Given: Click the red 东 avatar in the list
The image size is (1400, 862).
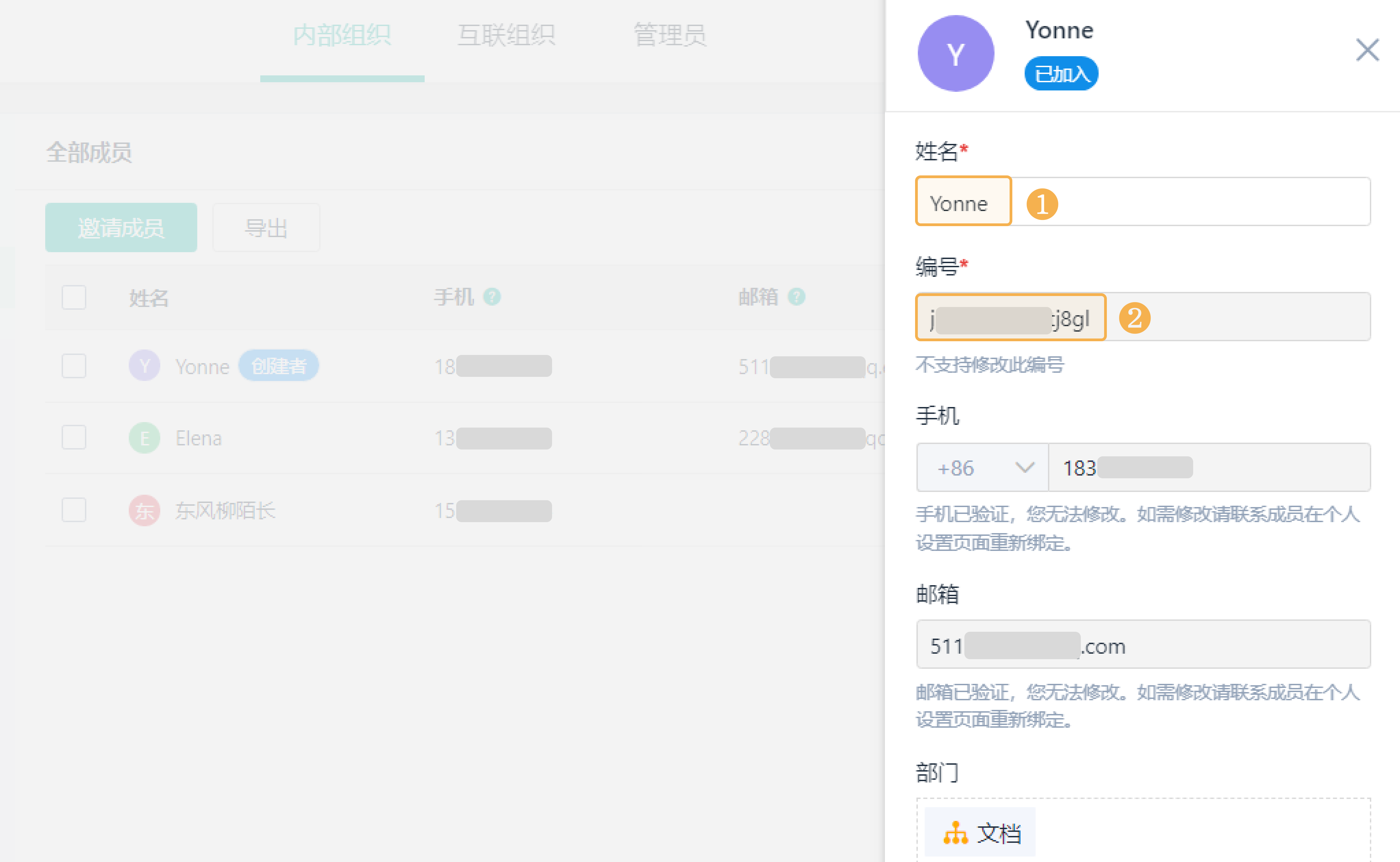Looking at the screenshot, I should (x=144, y=510).
